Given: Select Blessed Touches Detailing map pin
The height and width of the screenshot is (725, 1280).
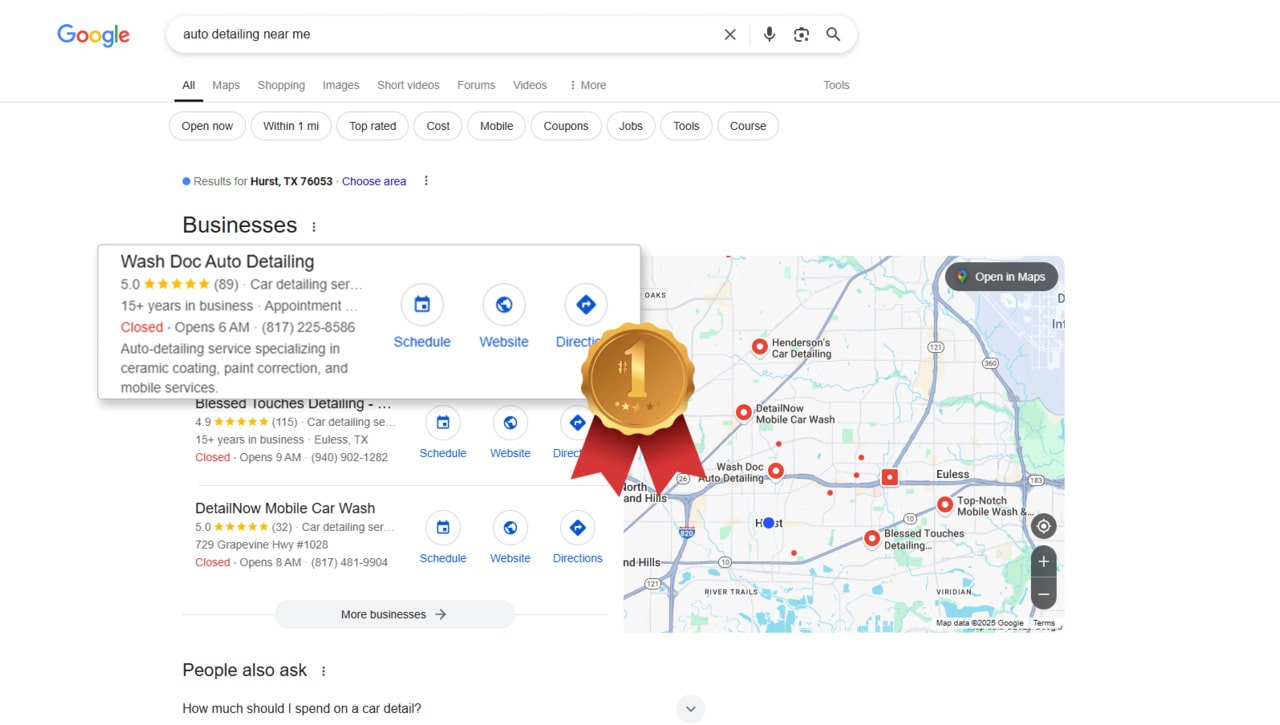Looking at the screenshot, I should point(872,538).
